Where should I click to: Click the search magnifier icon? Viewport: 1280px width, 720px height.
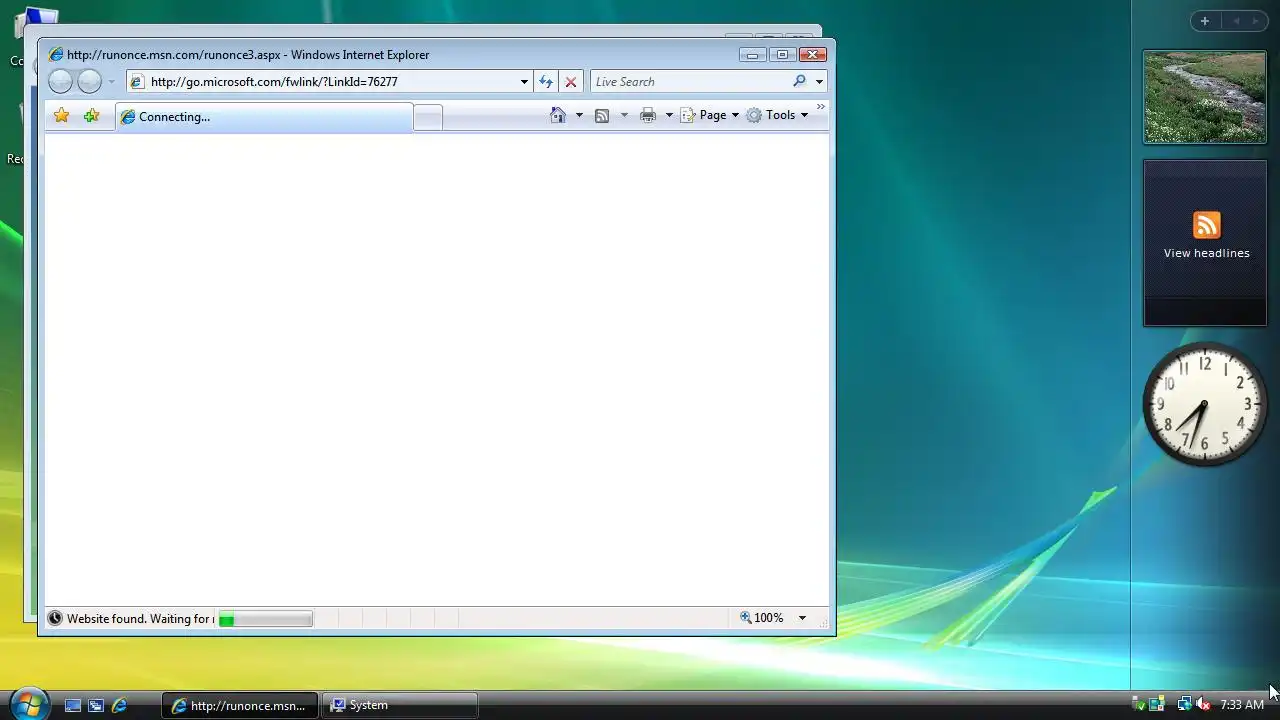pos(799,81)
